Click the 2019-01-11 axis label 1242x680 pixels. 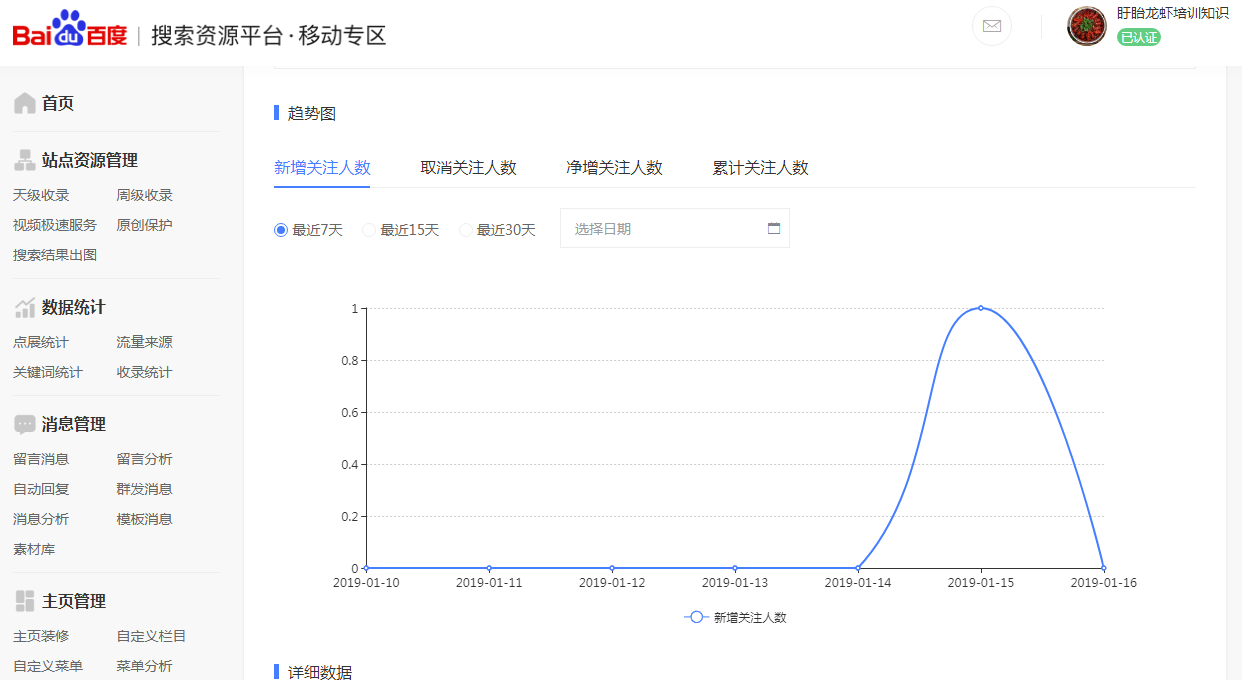(x=489, y=582)
